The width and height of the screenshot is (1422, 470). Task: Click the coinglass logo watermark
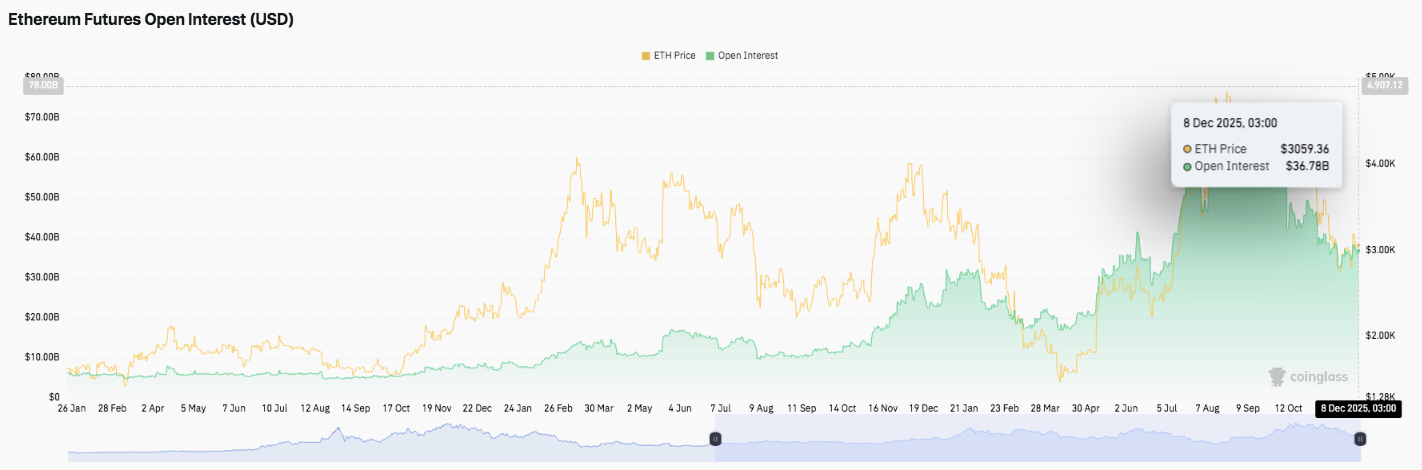point(1308,377)
